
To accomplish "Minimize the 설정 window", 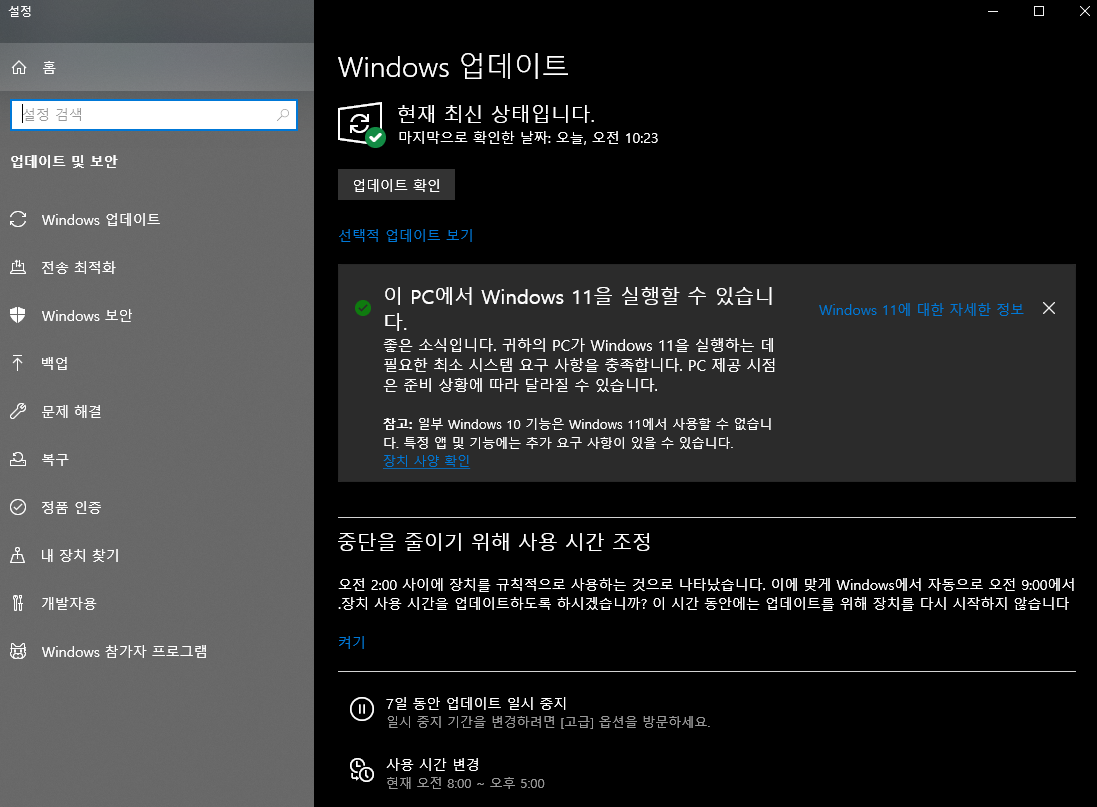I will point(993,11).
